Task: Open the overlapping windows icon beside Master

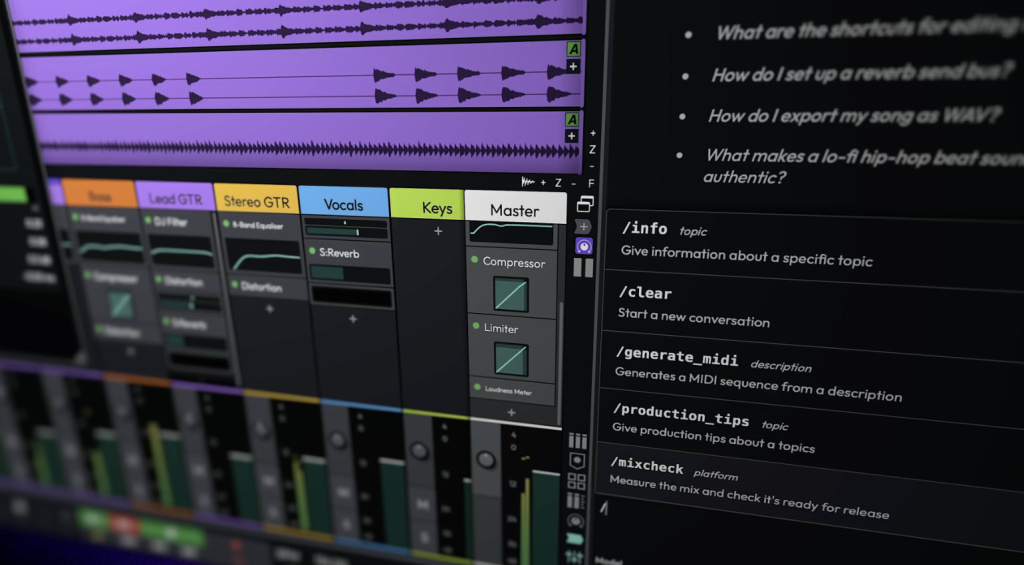Action: [x=585, y=204]
